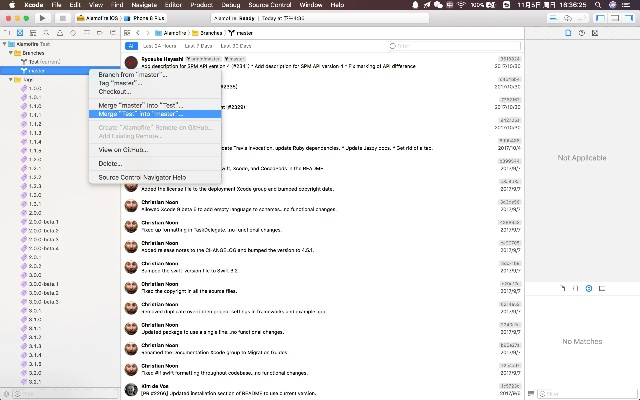Select the All commits filter tab
640x400 pixels.
(131, 46)
